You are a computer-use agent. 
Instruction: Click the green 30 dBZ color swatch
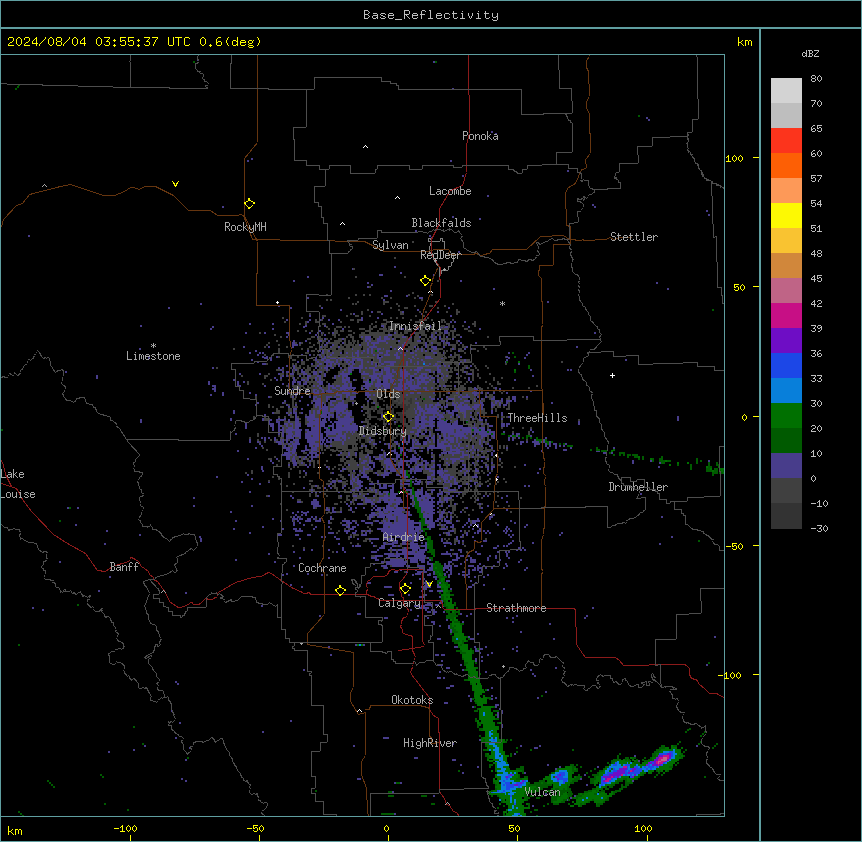[x=786, y=416]
